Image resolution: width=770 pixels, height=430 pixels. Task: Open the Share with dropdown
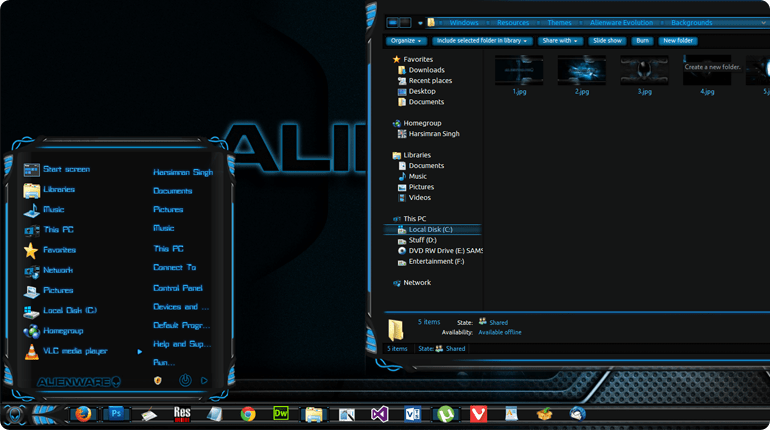[560, 41]
